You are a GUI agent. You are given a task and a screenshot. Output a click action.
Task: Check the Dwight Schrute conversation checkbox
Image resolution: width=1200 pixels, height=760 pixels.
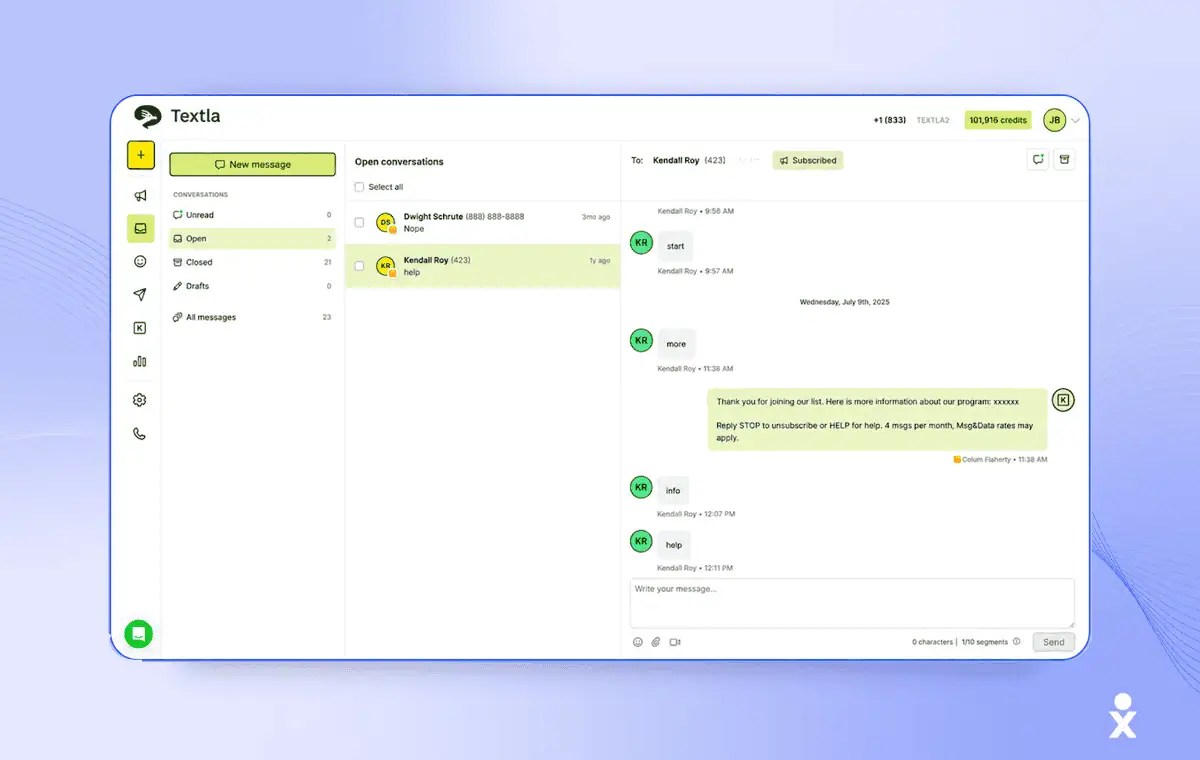(360, 222)
